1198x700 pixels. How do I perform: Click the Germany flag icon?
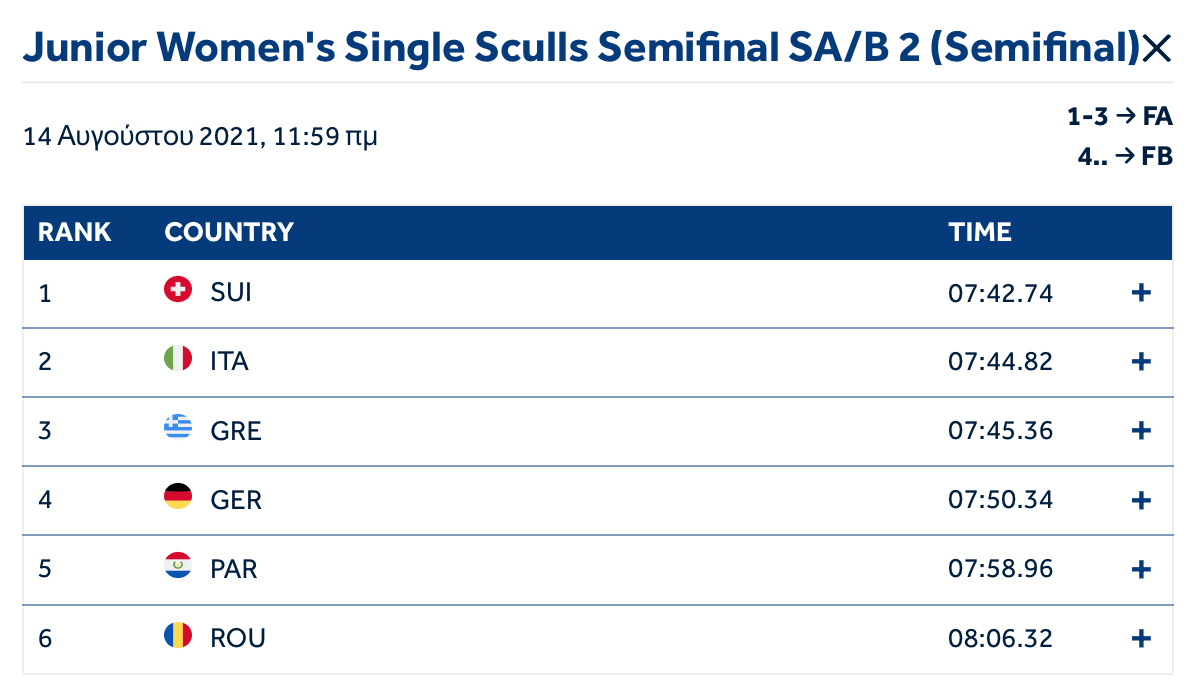pyautogui.click(x=177, y=497)
